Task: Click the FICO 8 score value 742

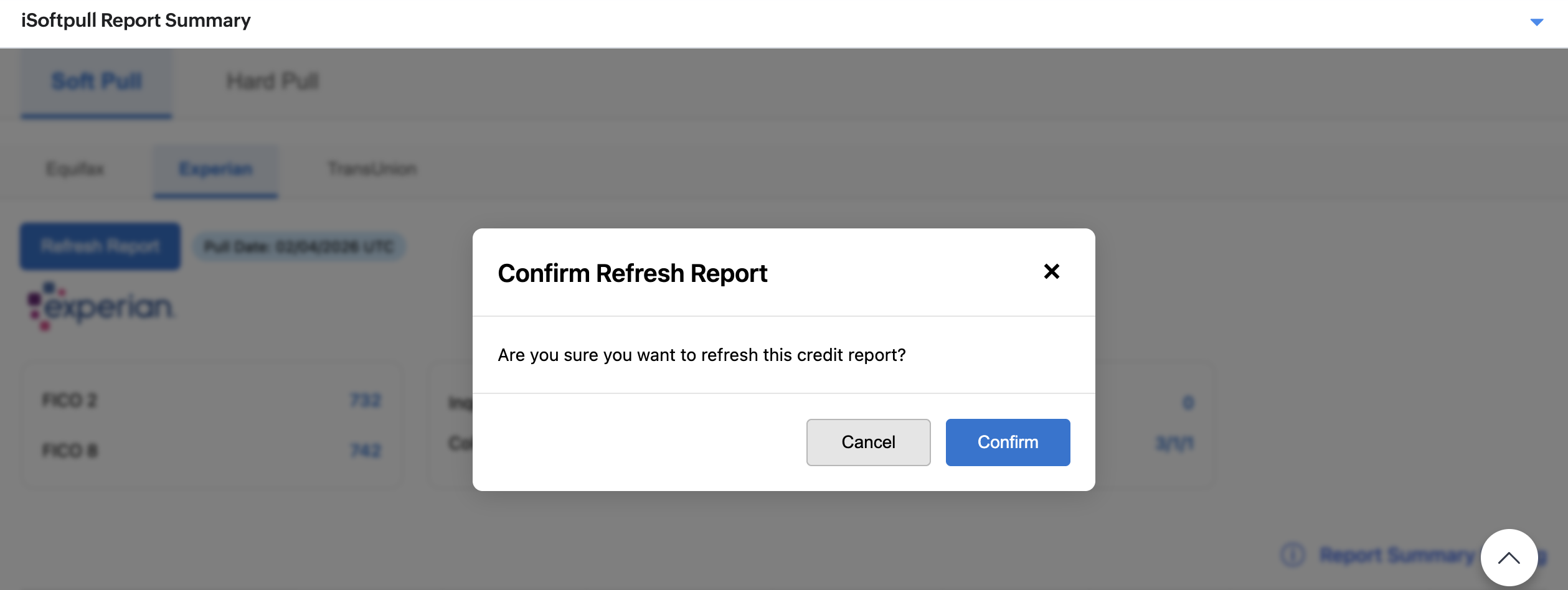Action: coord(366,450)
